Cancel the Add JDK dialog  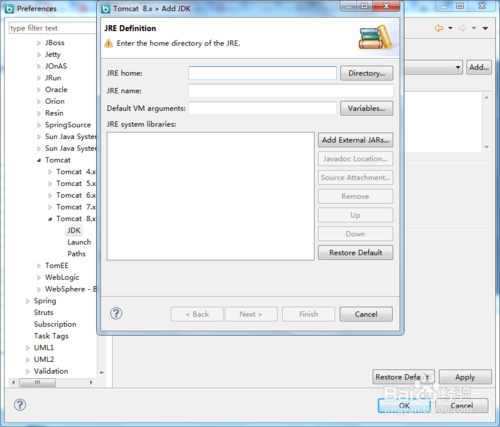[x=366, y=314]
